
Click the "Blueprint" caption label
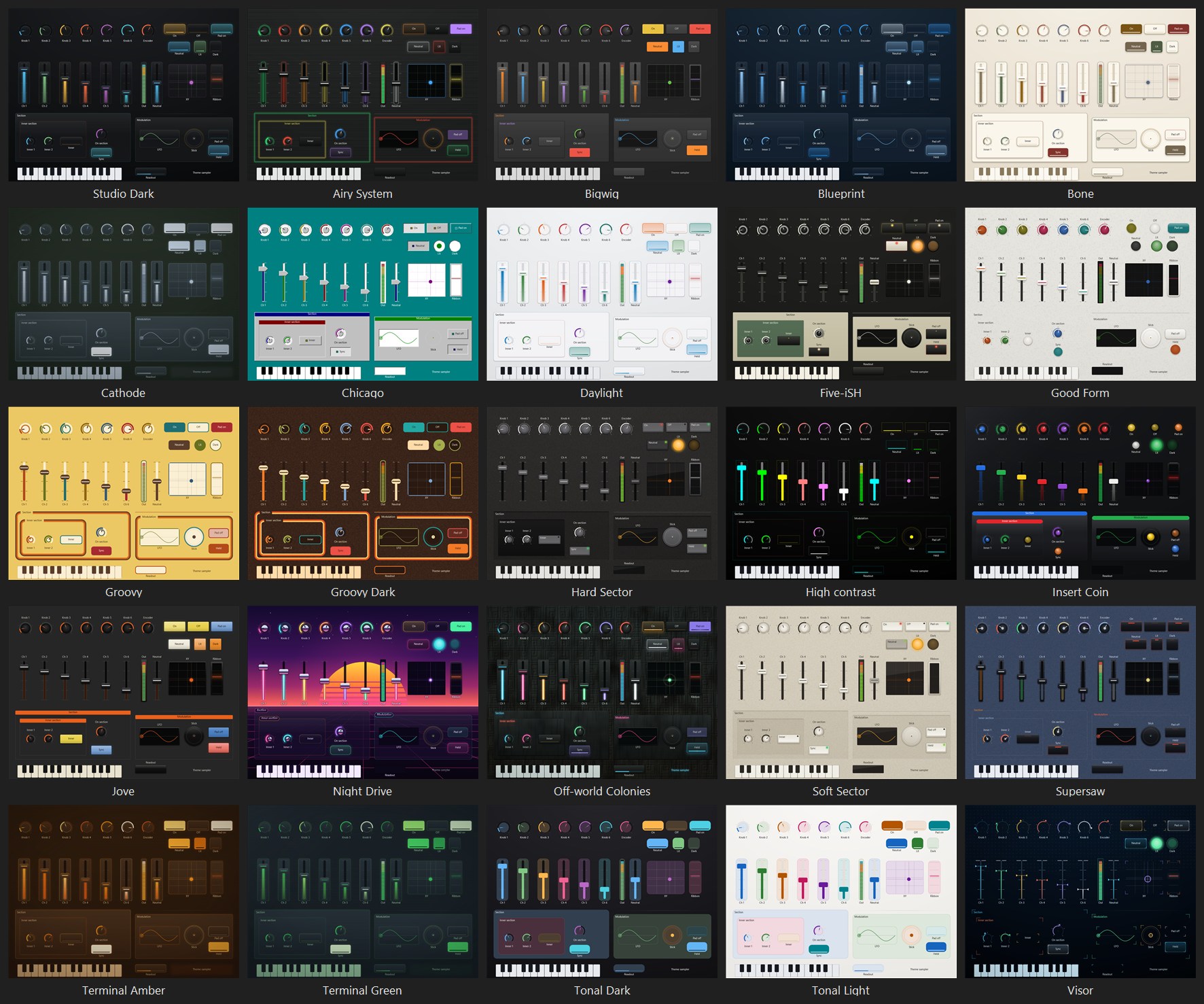(x=841, y=194)
